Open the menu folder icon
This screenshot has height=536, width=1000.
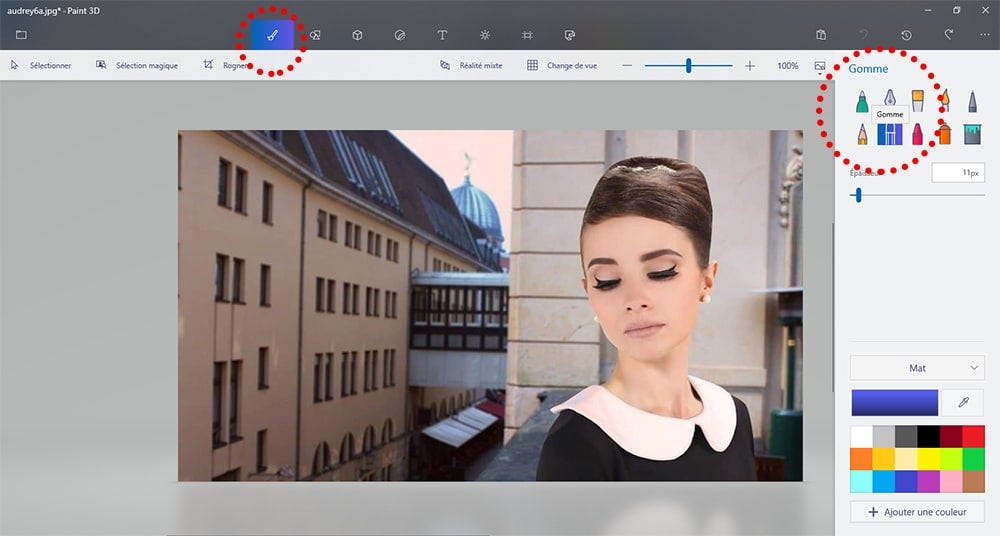click(21, 35)
